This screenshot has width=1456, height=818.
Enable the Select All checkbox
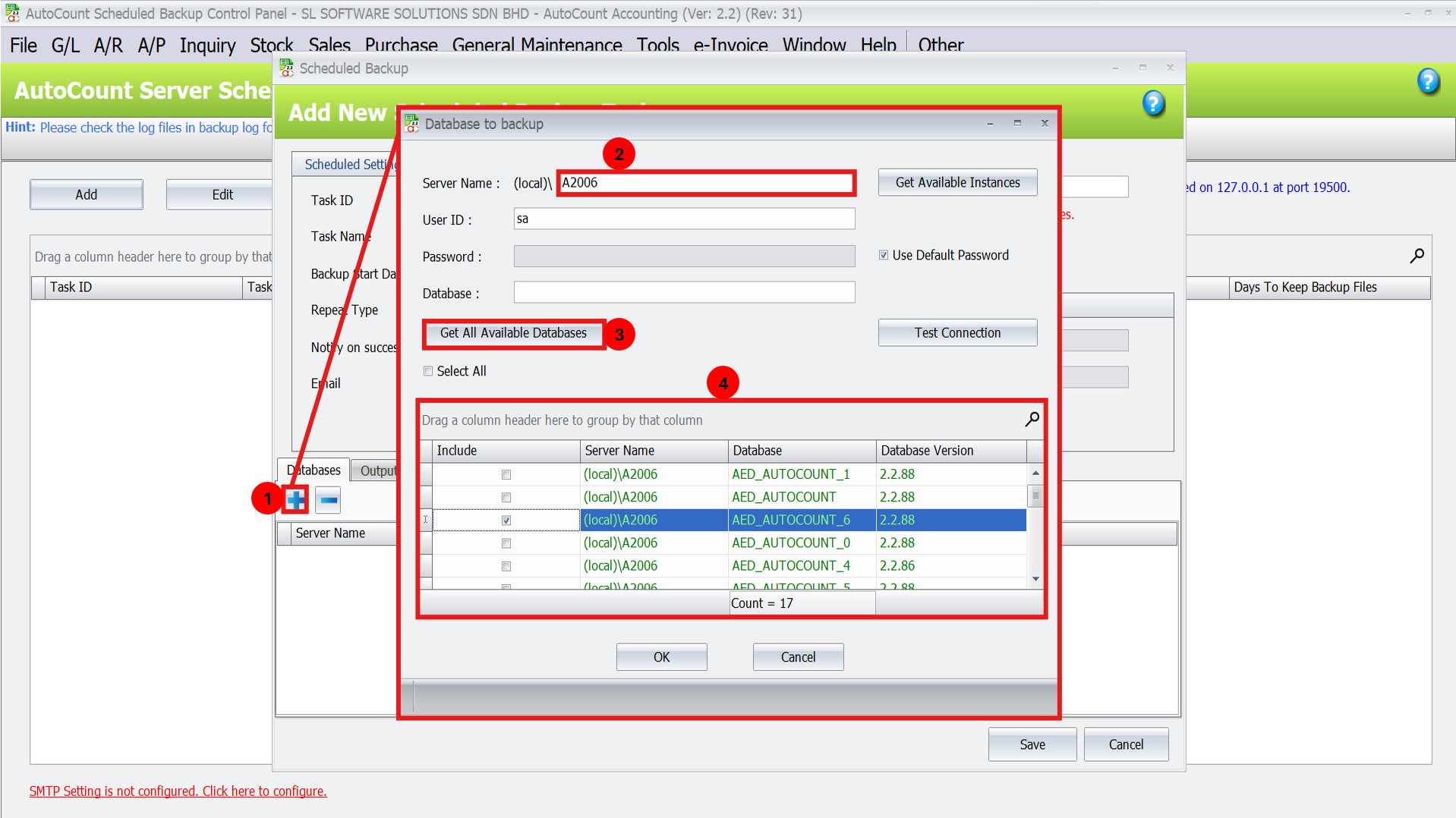[428, 371]
